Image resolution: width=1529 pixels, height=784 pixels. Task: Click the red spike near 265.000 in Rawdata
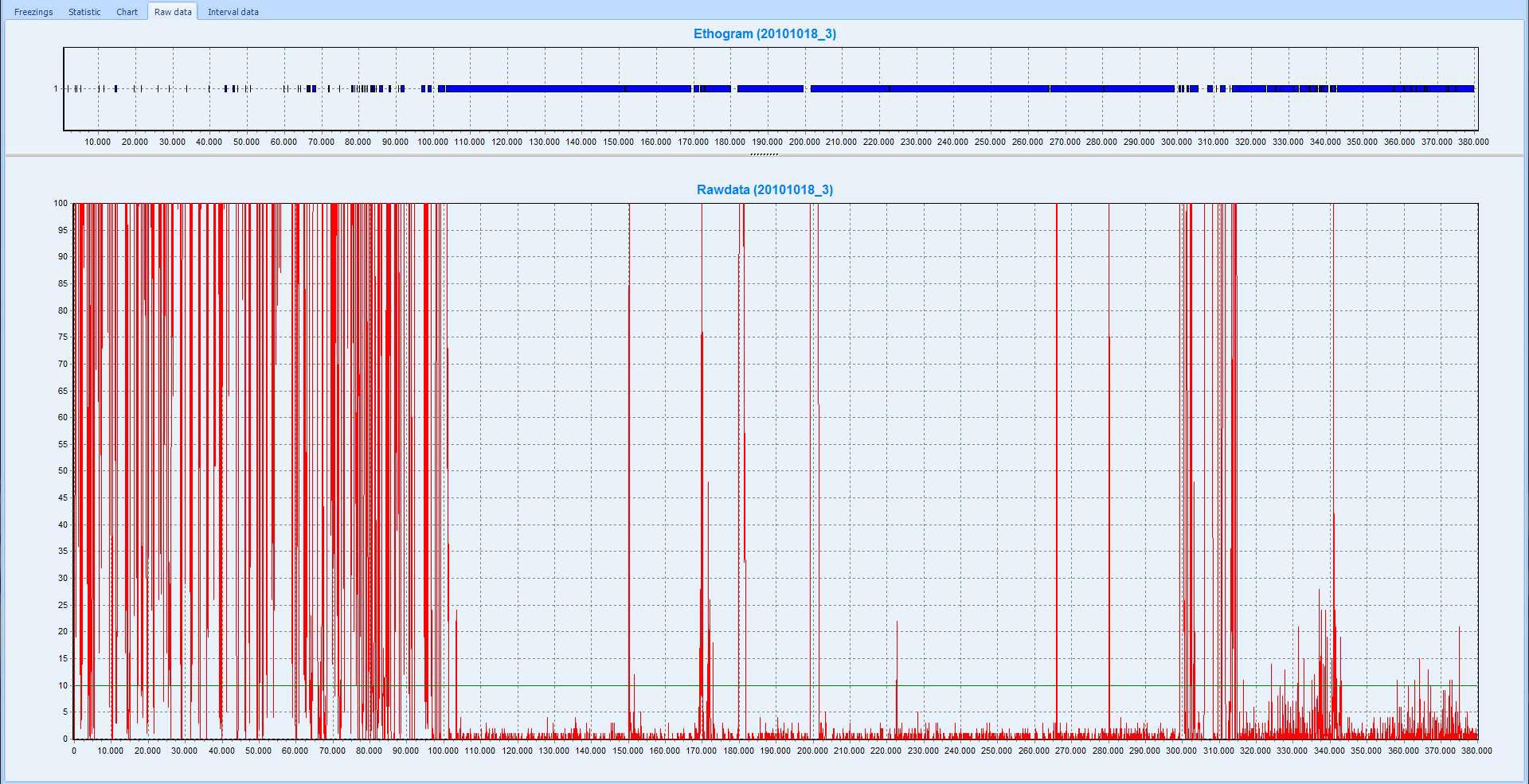[1057, 470]
